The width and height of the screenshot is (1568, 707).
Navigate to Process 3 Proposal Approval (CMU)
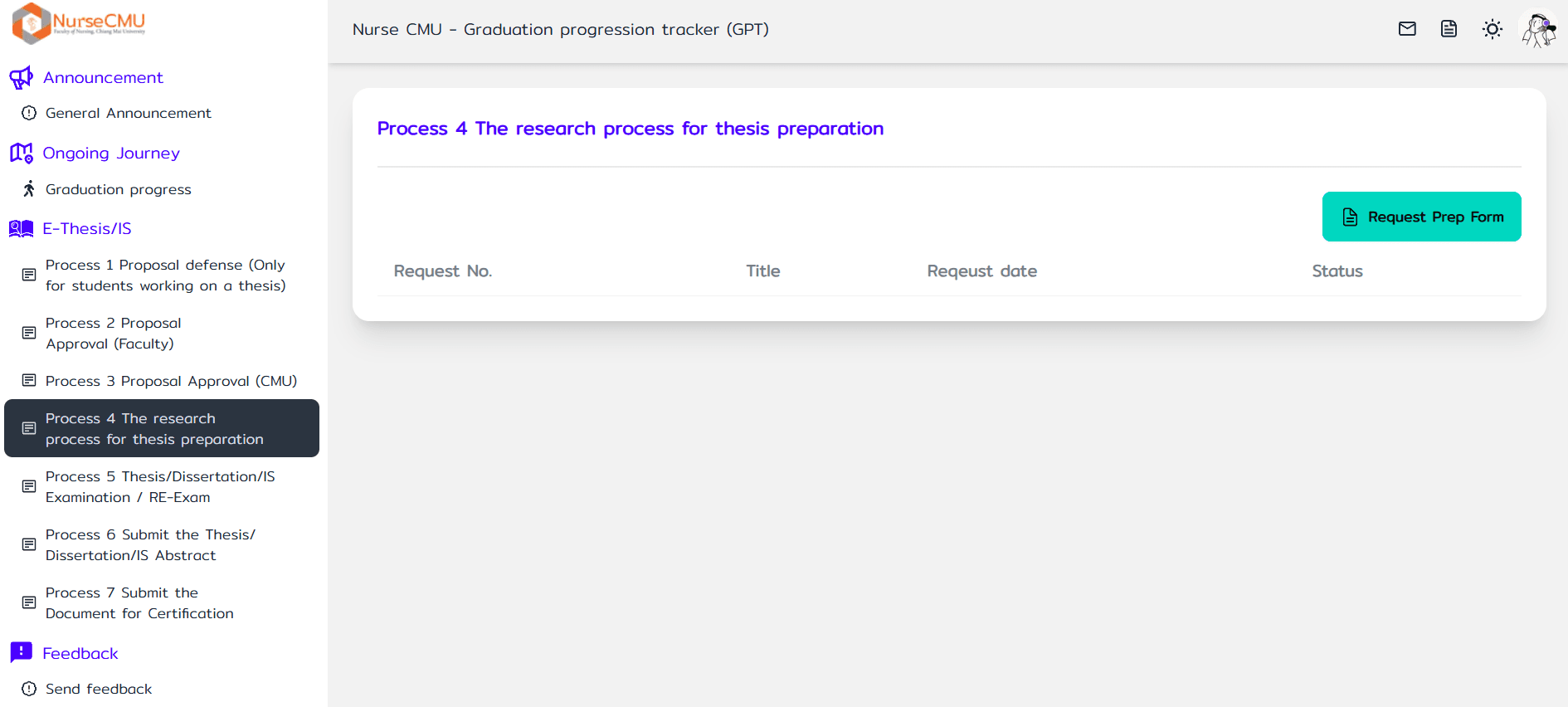tap(171, 381)
